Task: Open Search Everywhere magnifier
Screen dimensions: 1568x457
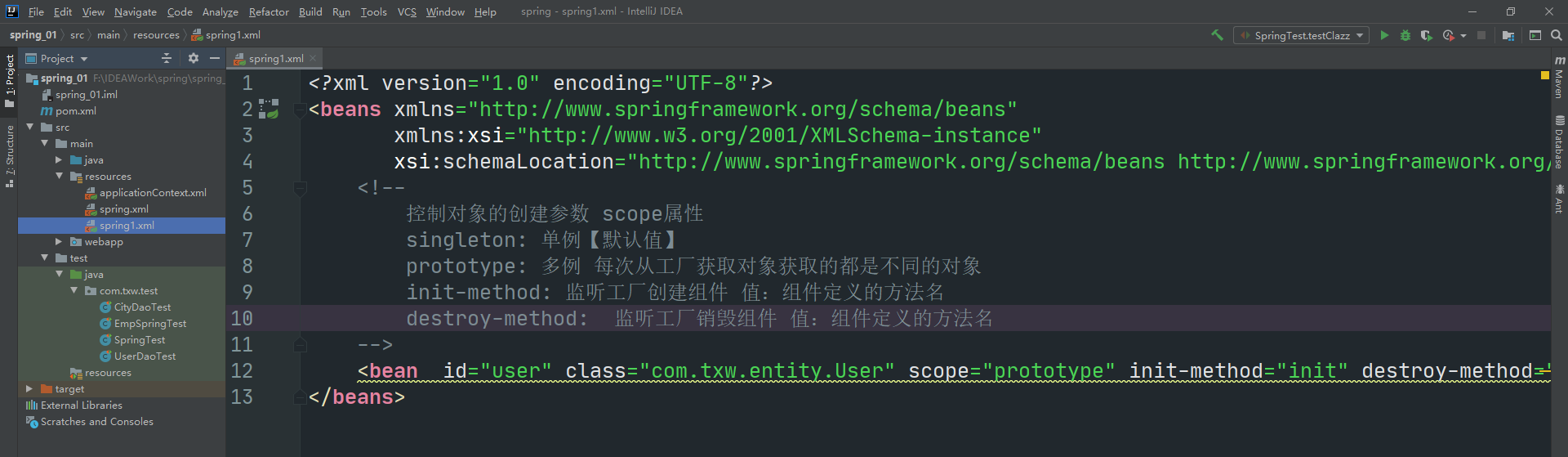Action: (x=1557, y=35)
